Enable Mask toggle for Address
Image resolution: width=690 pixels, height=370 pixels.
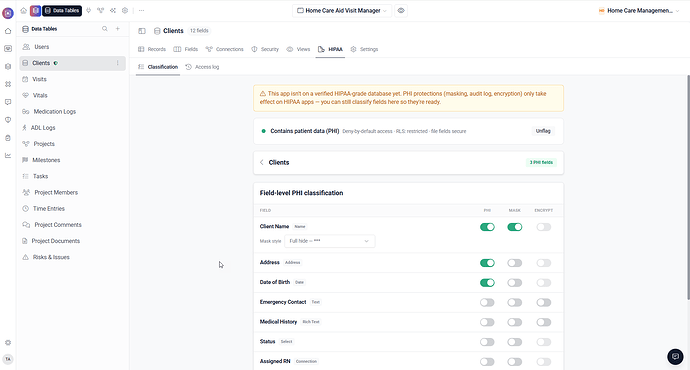[x=514, y=263]
